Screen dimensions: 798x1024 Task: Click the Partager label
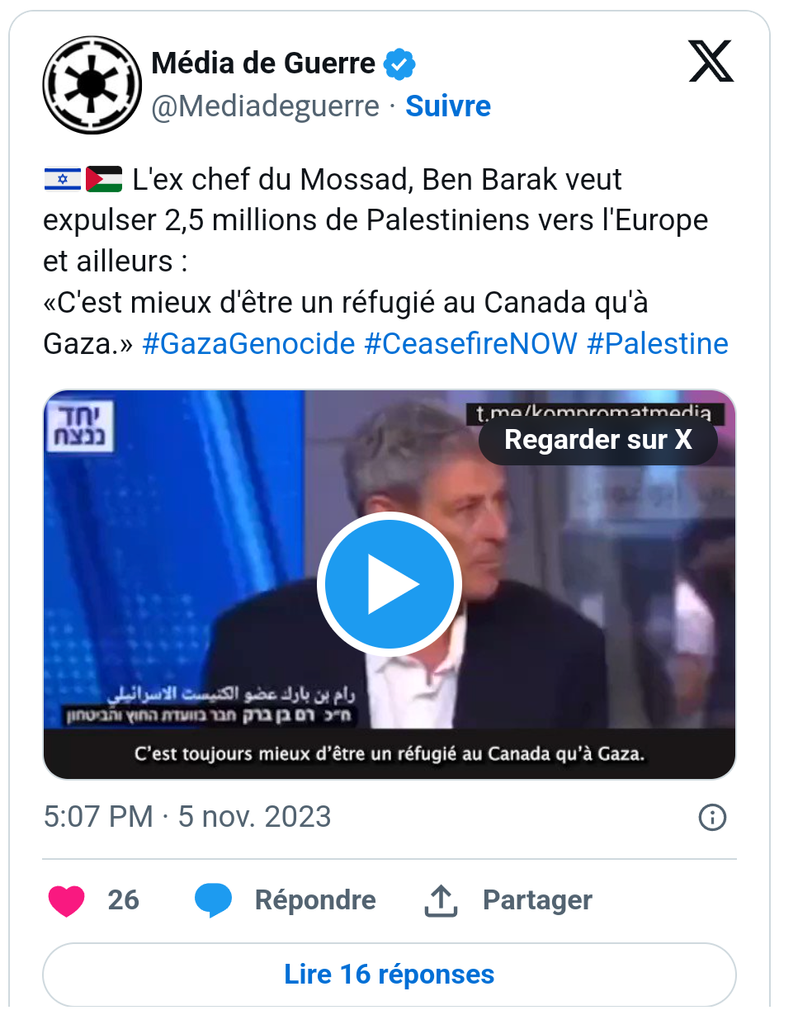(537, 900)
